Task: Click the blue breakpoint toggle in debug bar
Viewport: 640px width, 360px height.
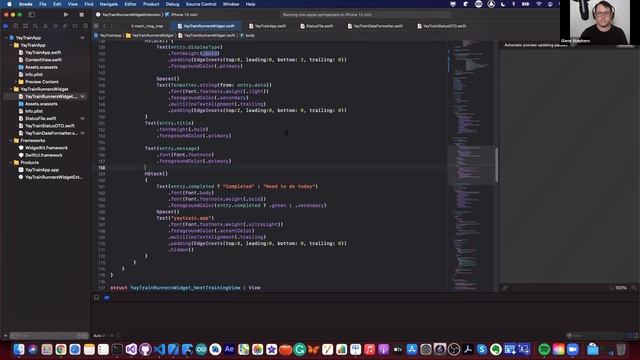Action: coord(107,298)
